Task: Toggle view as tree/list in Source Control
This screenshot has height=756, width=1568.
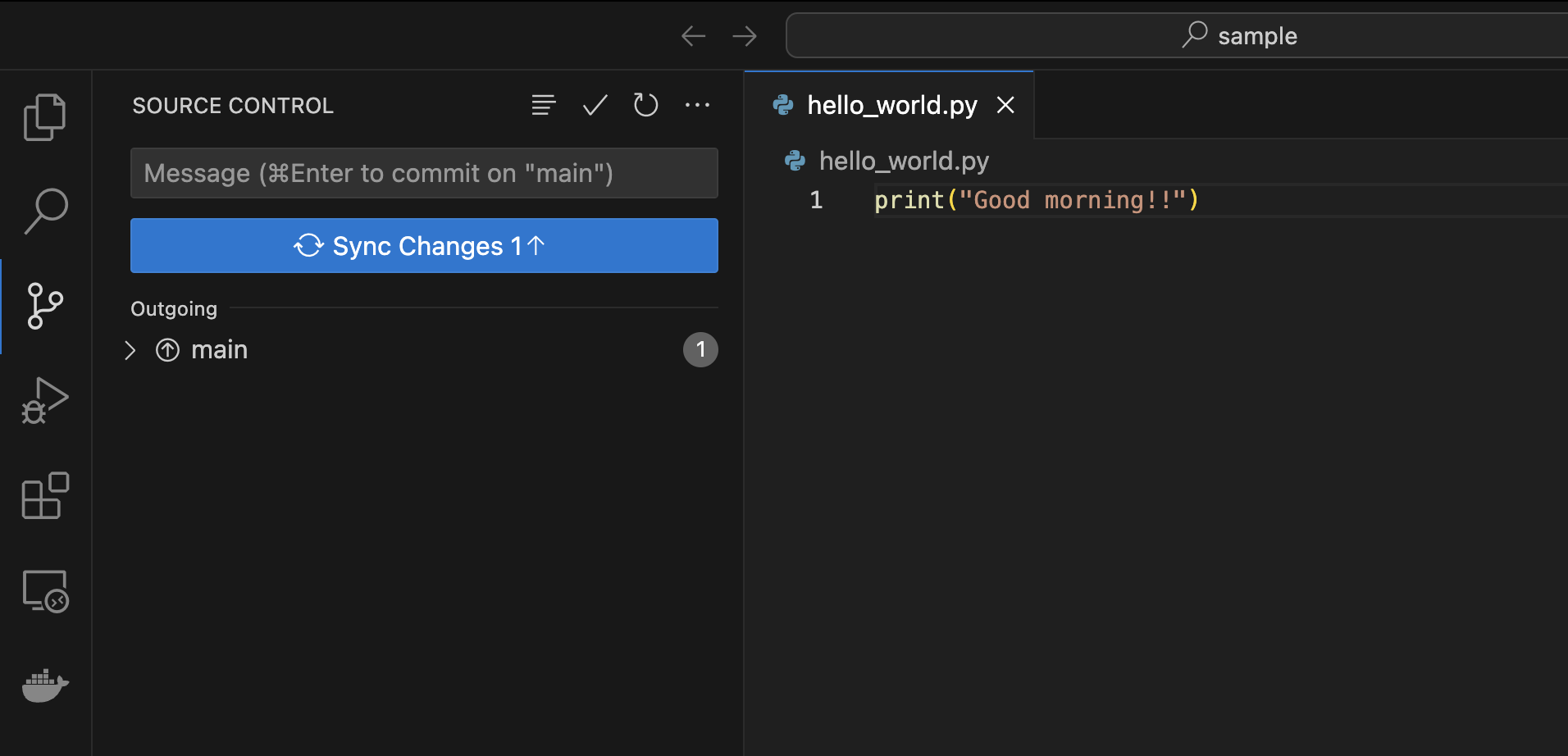Action: click(543, 105)
